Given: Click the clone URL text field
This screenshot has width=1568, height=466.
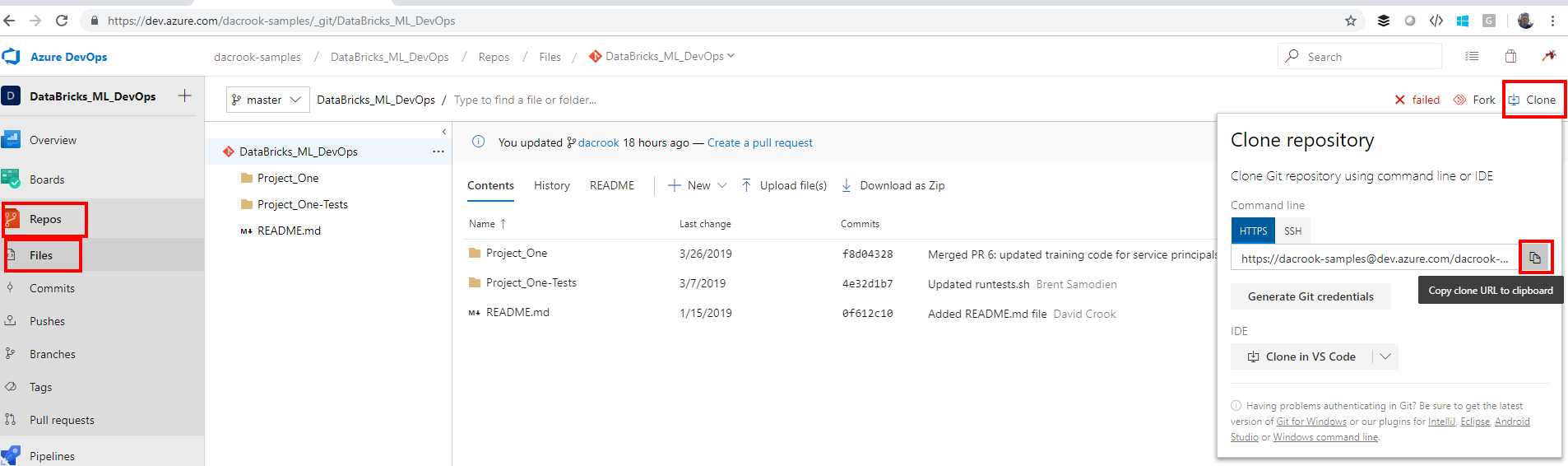Looking at the screenshot, I should (1375, 259).
